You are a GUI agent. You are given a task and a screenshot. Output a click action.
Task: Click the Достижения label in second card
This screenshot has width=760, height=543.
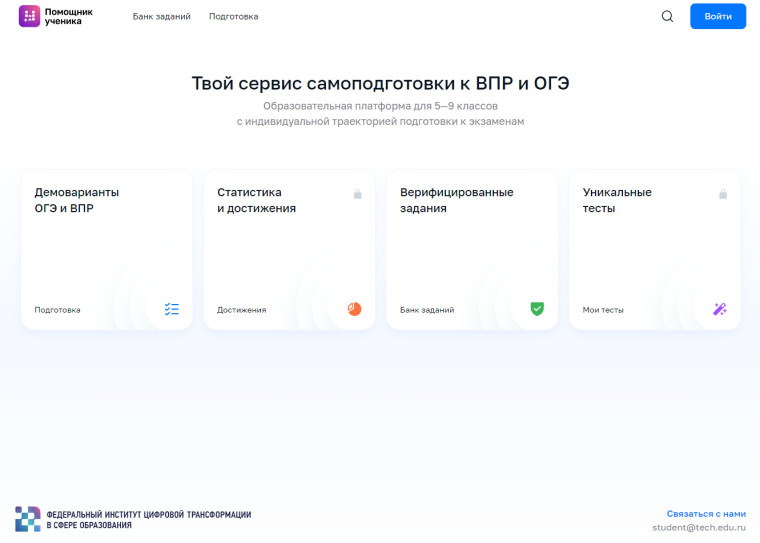[x=241, y=310]
